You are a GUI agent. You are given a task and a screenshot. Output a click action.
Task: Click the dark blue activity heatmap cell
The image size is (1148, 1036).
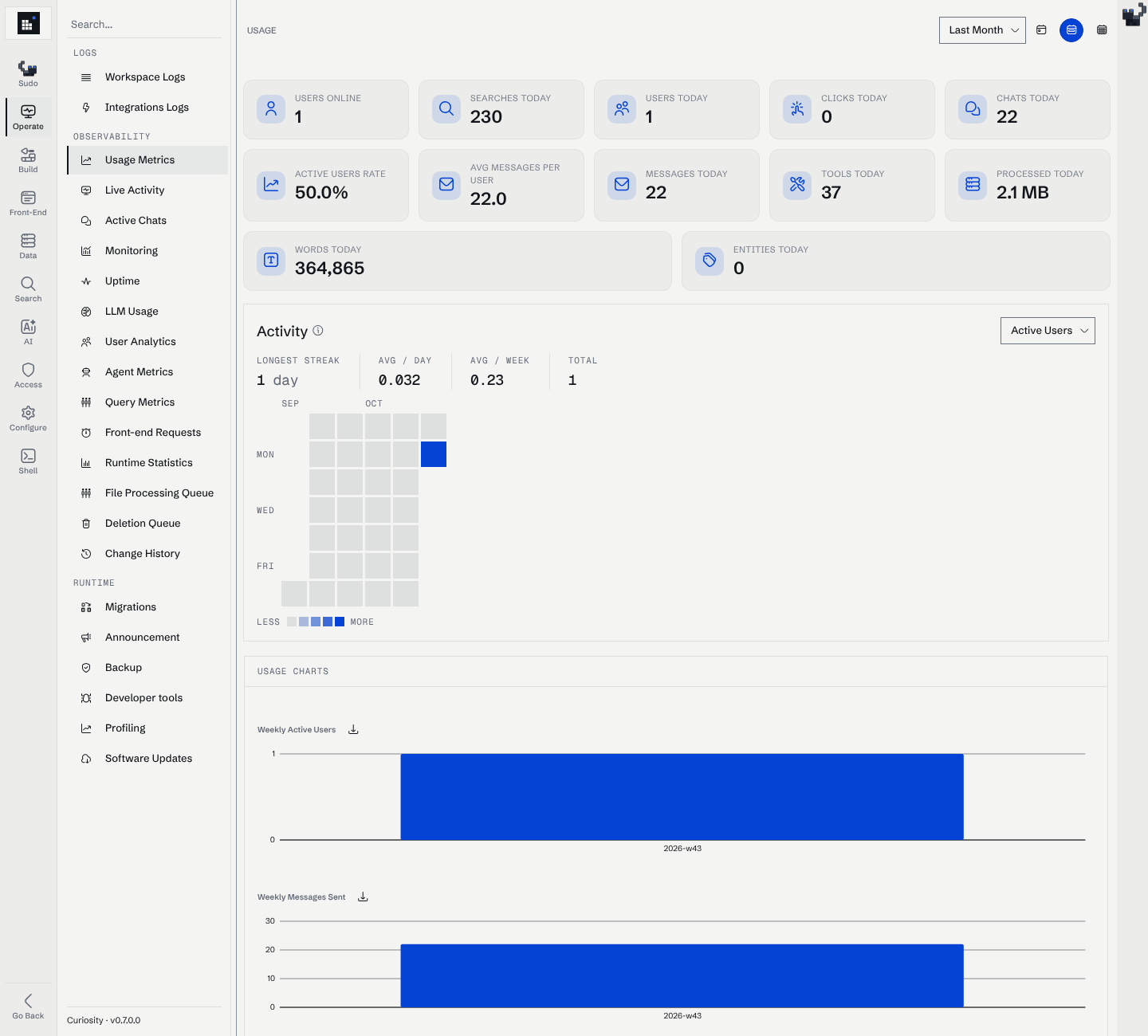(434, 454)
